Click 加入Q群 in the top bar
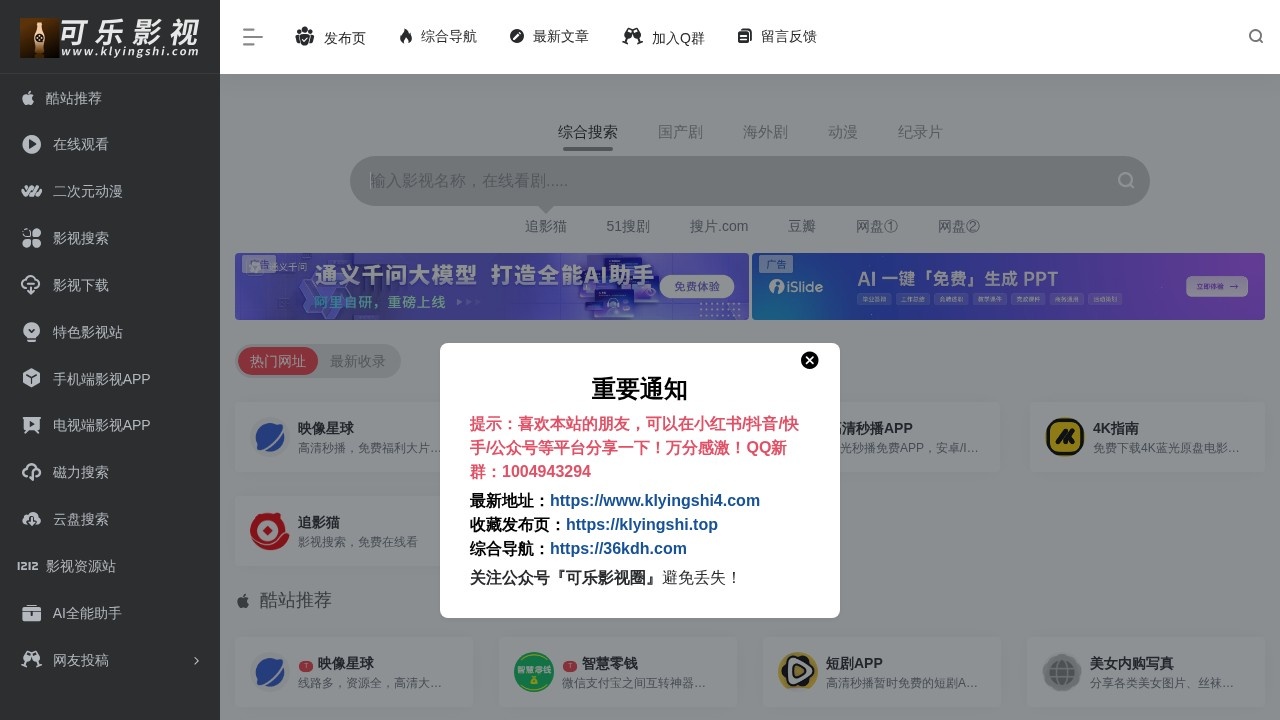 pyautogui.click(x=663, y=36)
